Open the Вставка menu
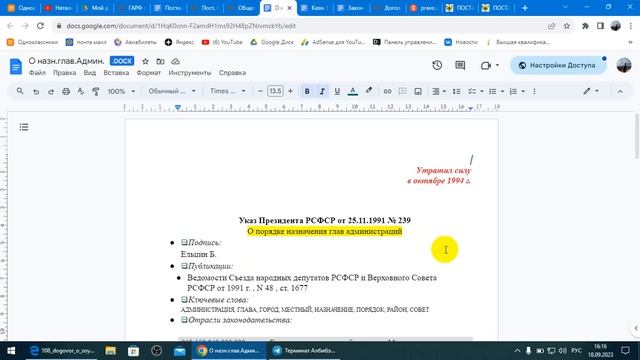640x360 pixels. click(116, 73)
